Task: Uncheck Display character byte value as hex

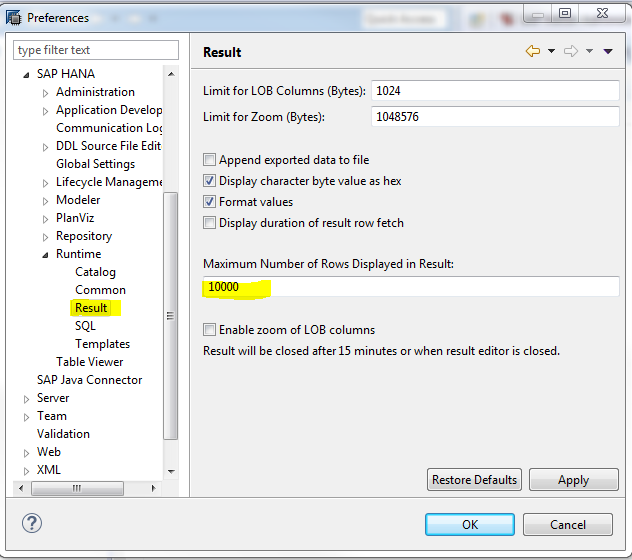Action: 209,181
